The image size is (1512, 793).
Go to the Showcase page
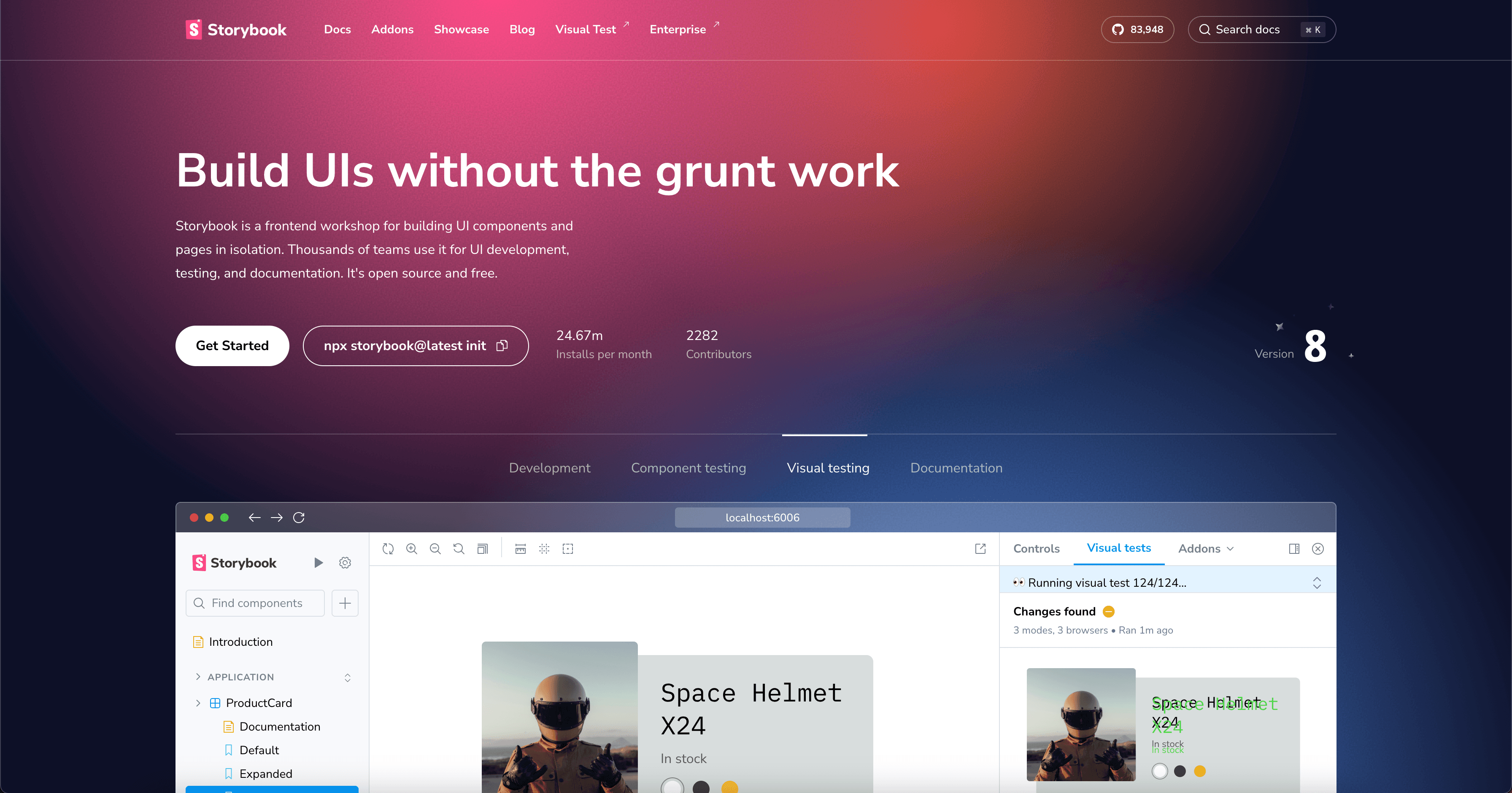click(x=462, y=30)
